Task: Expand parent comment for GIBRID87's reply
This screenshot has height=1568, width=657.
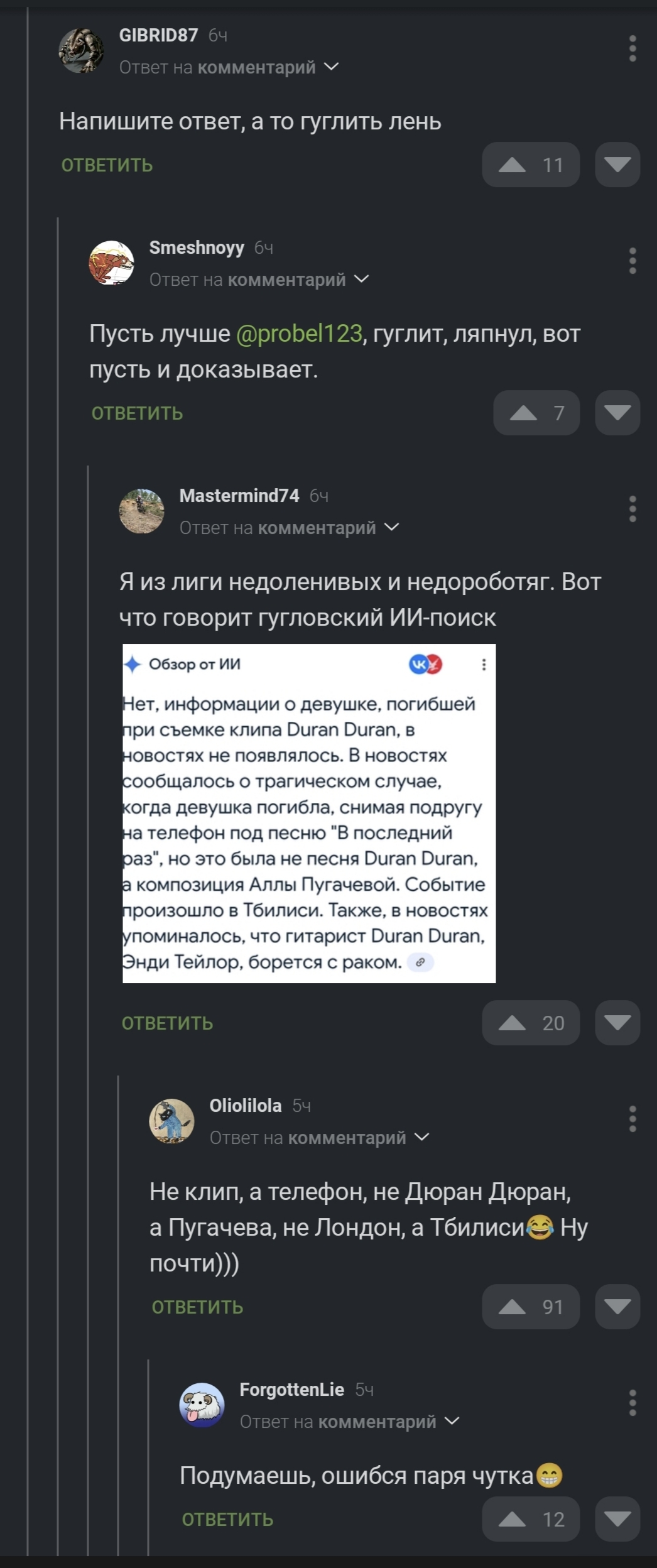Action: point(332,67)
